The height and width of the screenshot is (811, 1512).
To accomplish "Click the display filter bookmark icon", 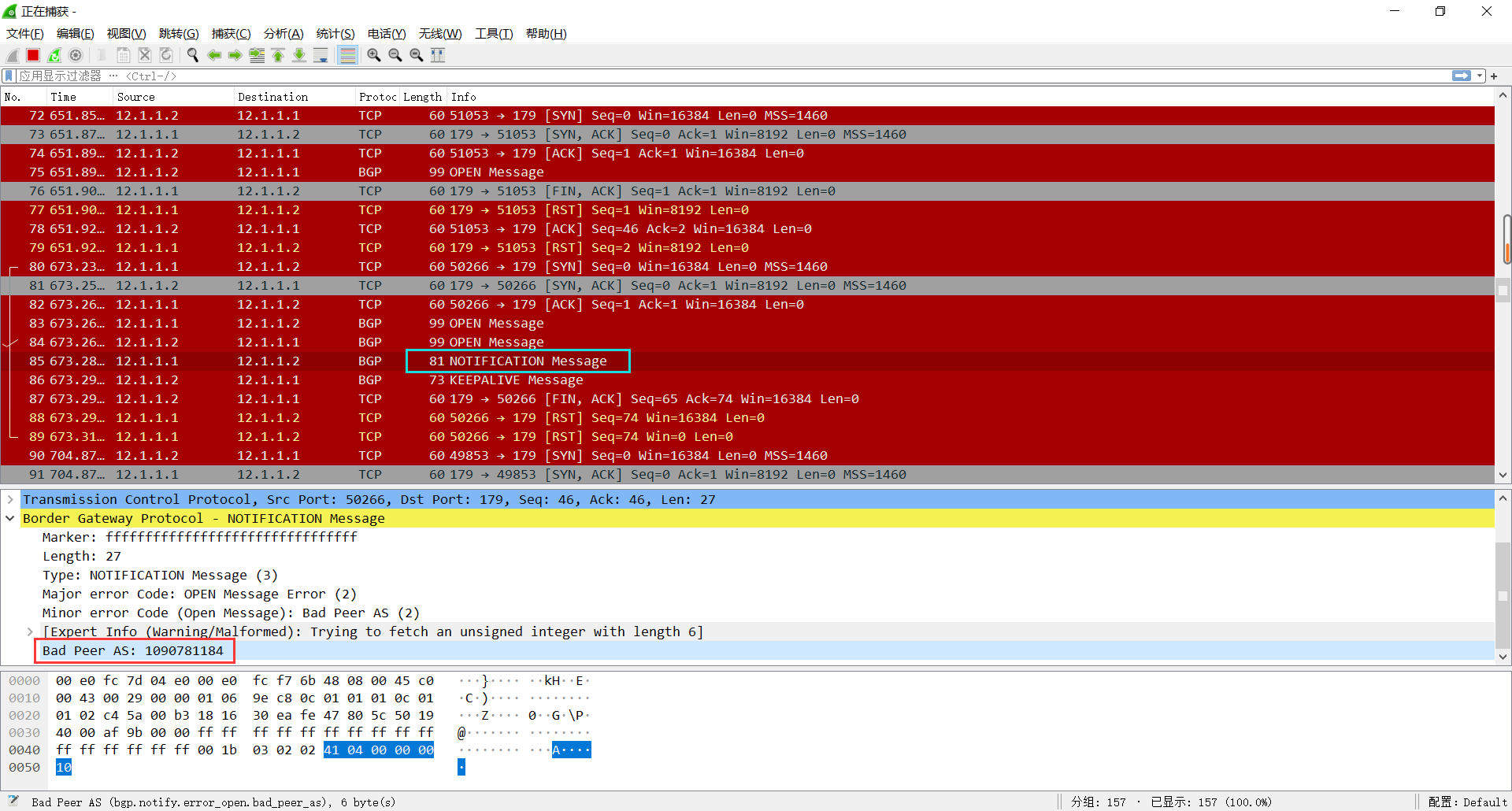I will click(9, 76).
